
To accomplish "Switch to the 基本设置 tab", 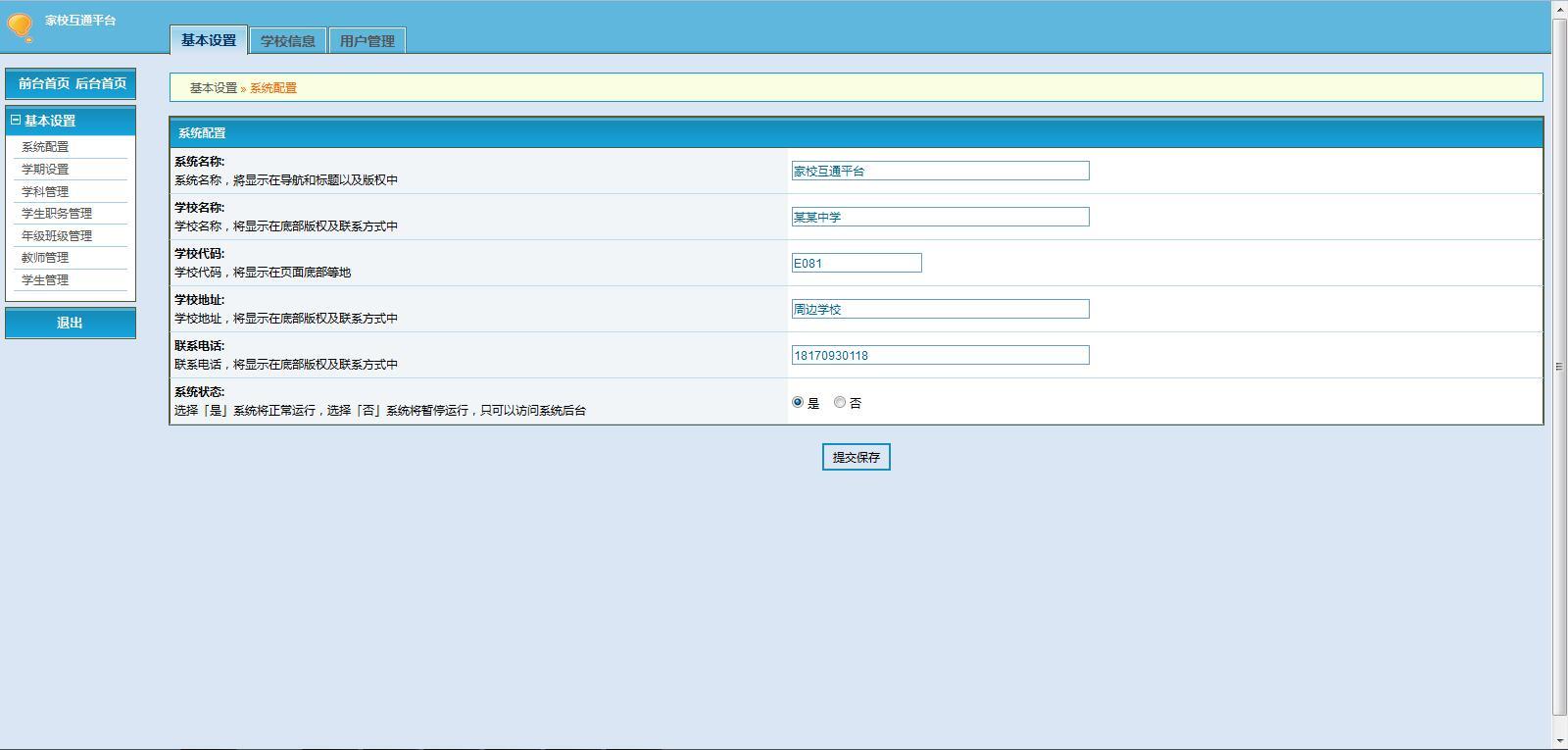I will pos(208,40).
